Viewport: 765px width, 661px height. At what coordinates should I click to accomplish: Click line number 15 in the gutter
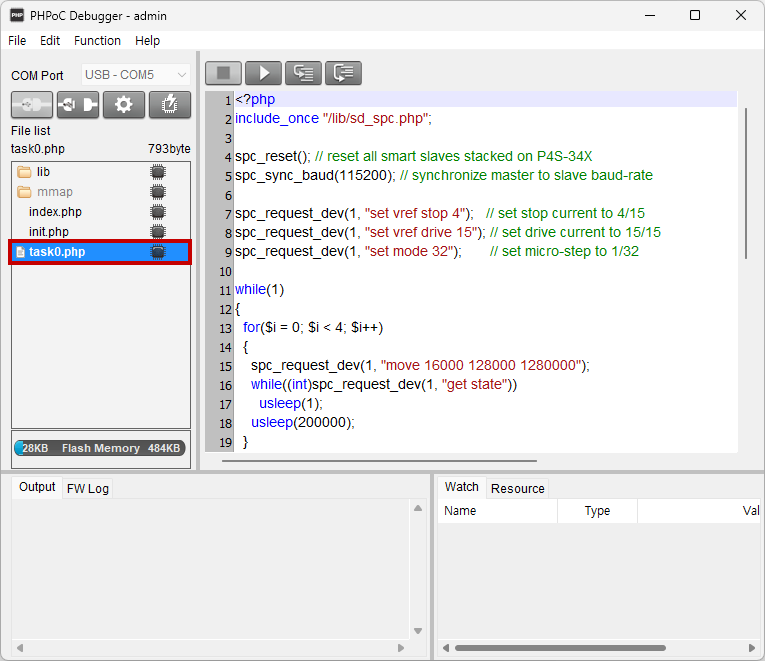tap(225, 367)
